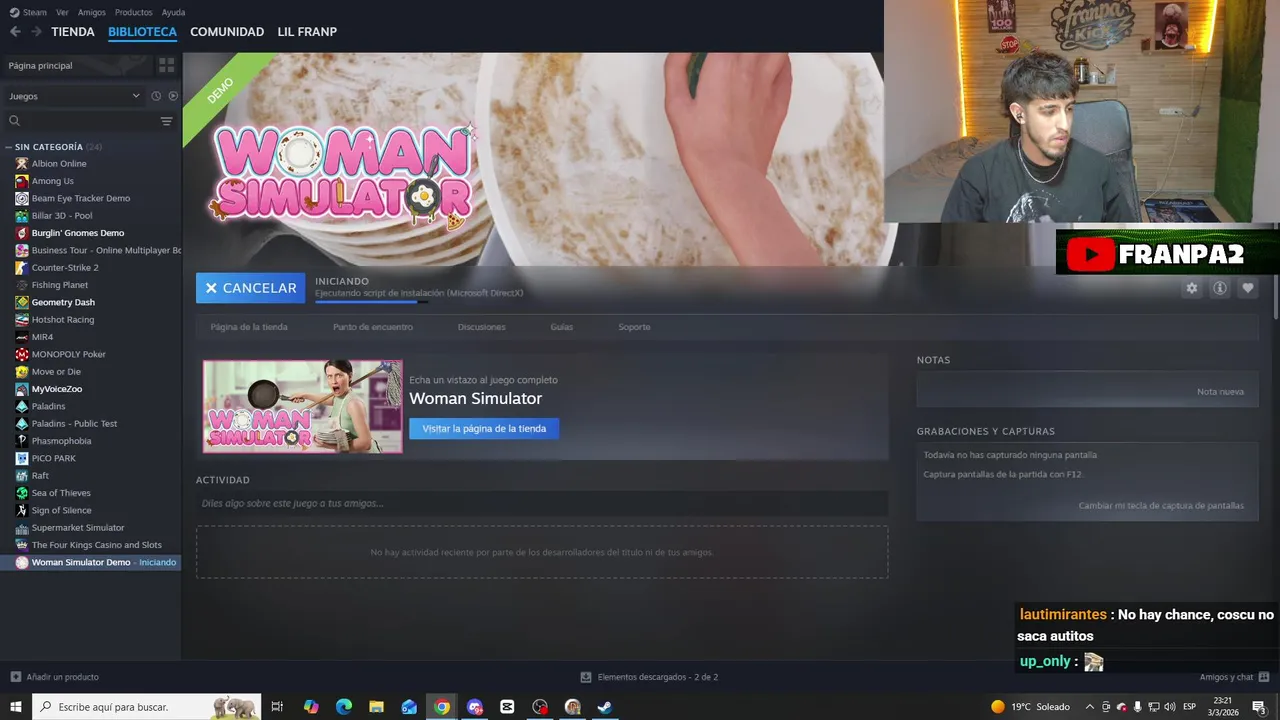Screen dimensions: 1280x720
Task: Collapse the SIN CATEGORÍA group
Action: point(9,147)
